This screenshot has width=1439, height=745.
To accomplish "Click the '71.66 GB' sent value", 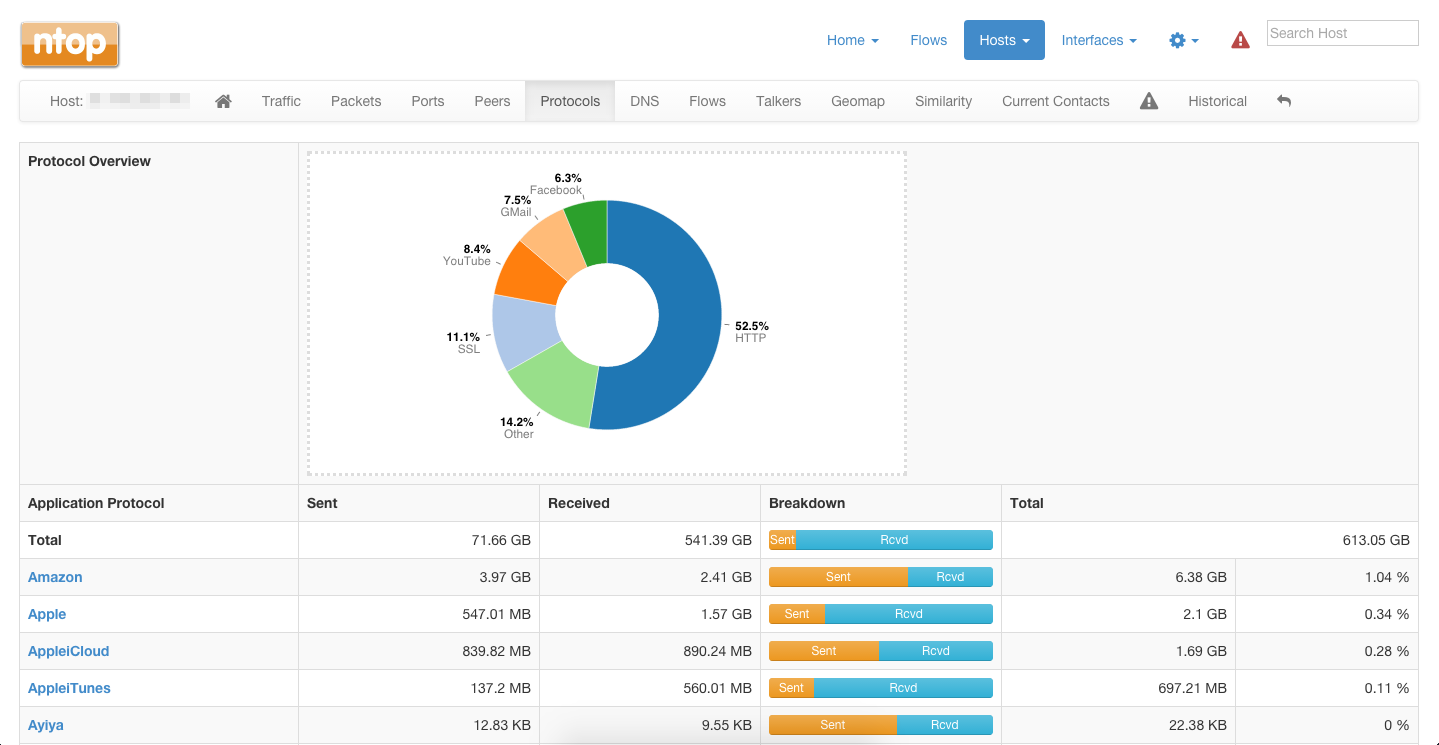I will pos(501,540).
